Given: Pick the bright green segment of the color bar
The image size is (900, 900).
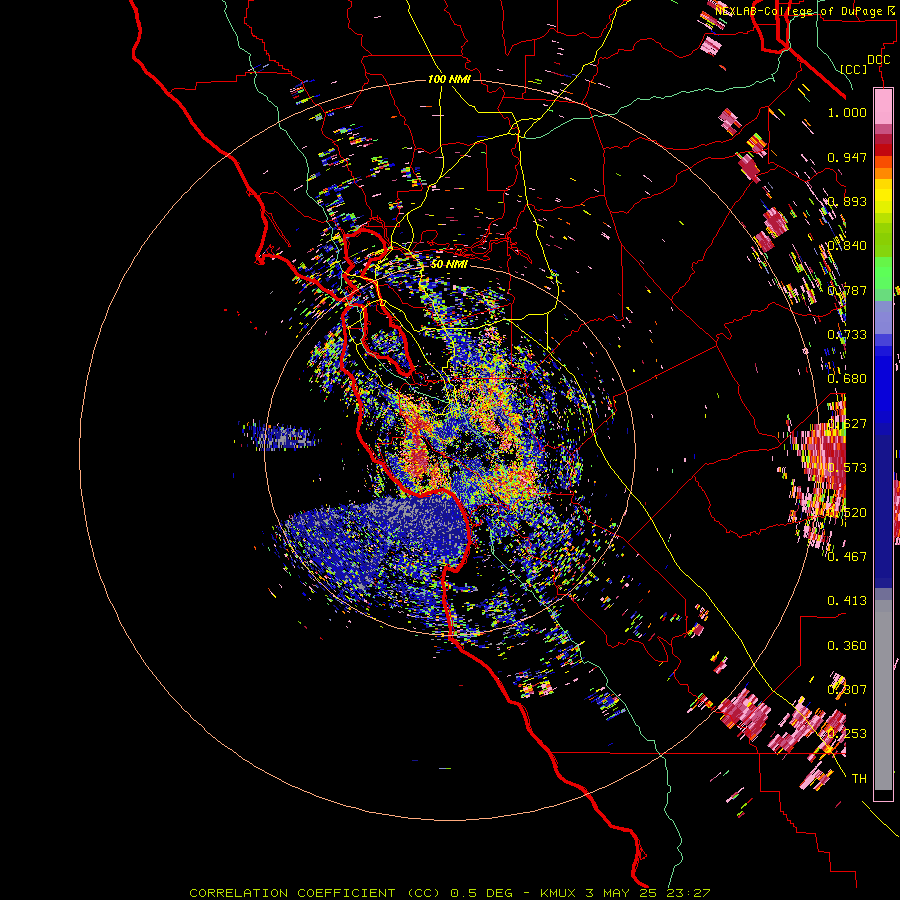Looking at the screenshot, I should (883, 273).
